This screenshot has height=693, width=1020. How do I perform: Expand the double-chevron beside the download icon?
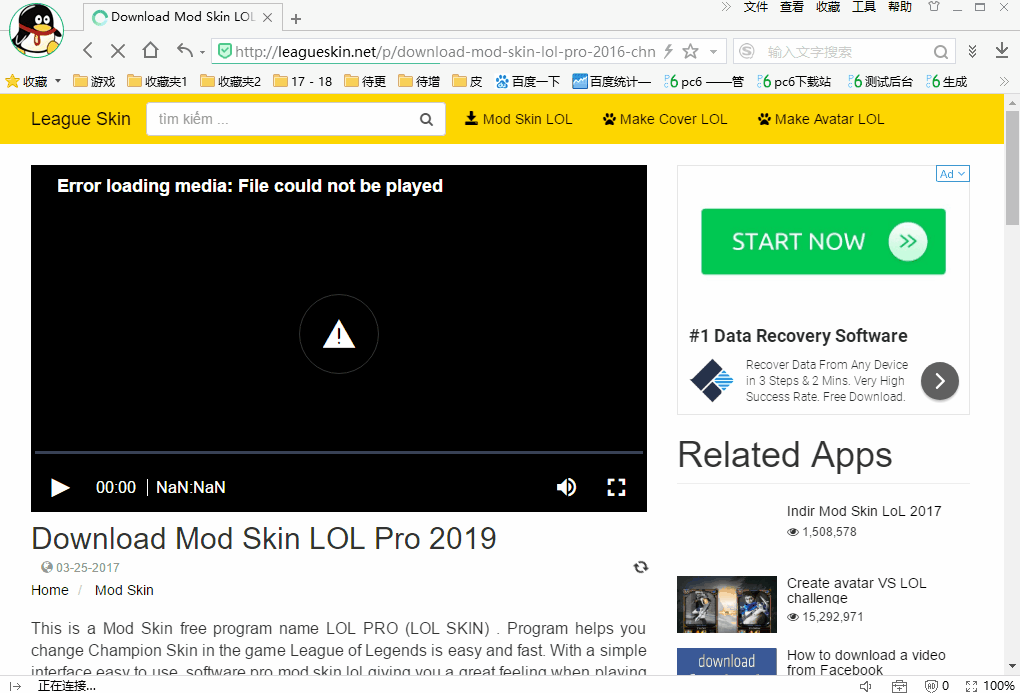pyautogui.click(x=972, y=51)
